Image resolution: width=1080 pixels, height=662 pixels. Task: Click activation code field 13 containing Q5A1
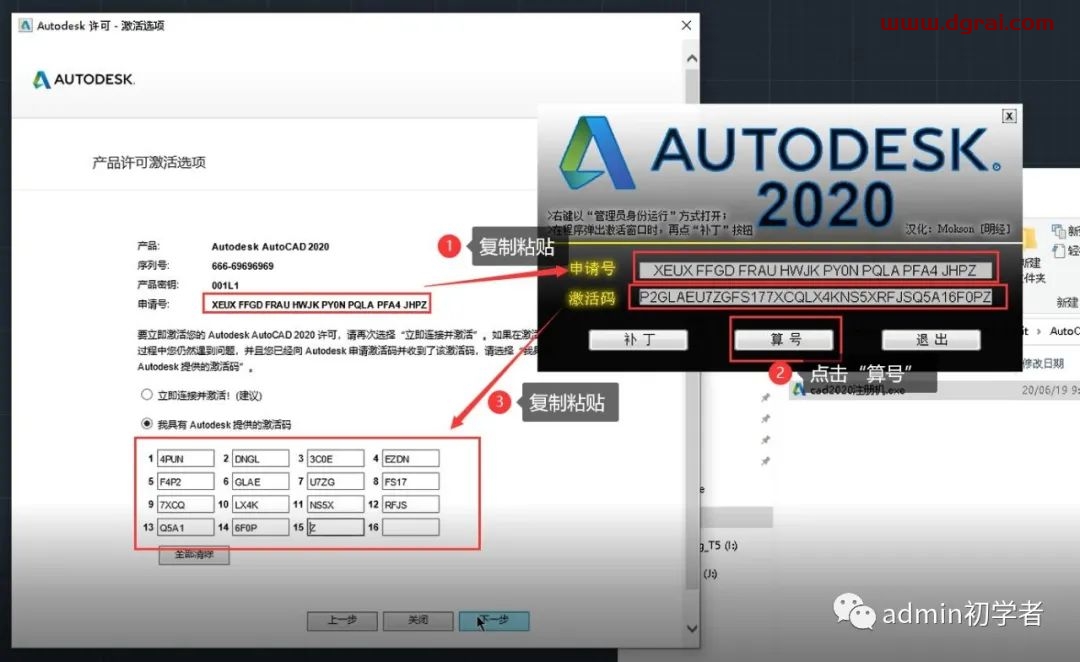185,527
